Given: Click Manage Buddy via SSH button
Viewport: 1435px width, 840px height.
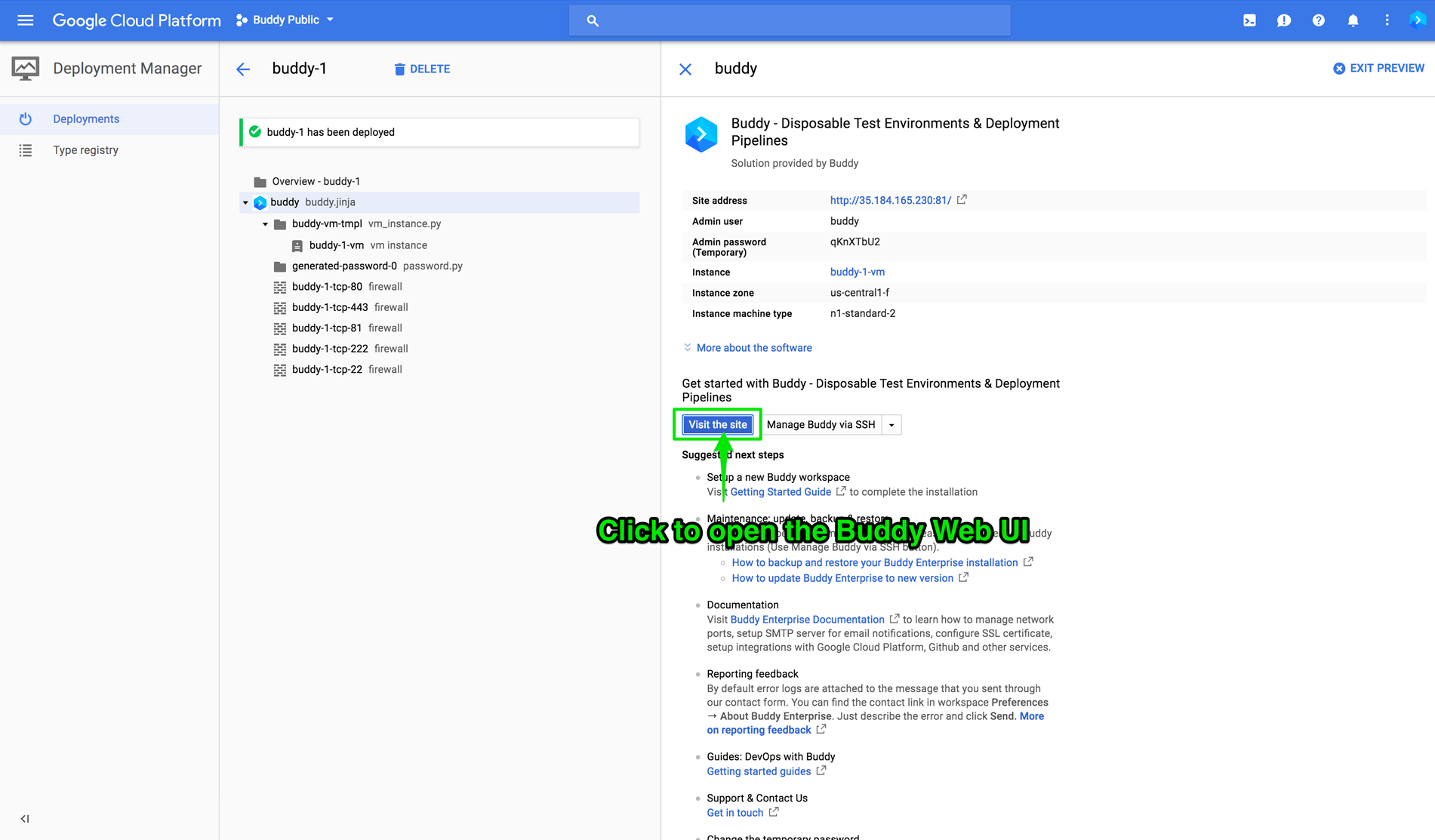Looking at the screenshot, I should [821, 424].
